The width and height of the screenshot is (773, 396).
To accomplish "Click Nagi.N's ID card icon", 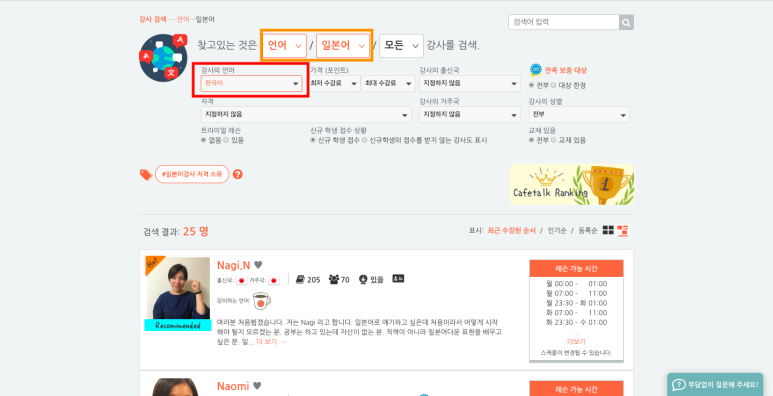I will 398,279.
